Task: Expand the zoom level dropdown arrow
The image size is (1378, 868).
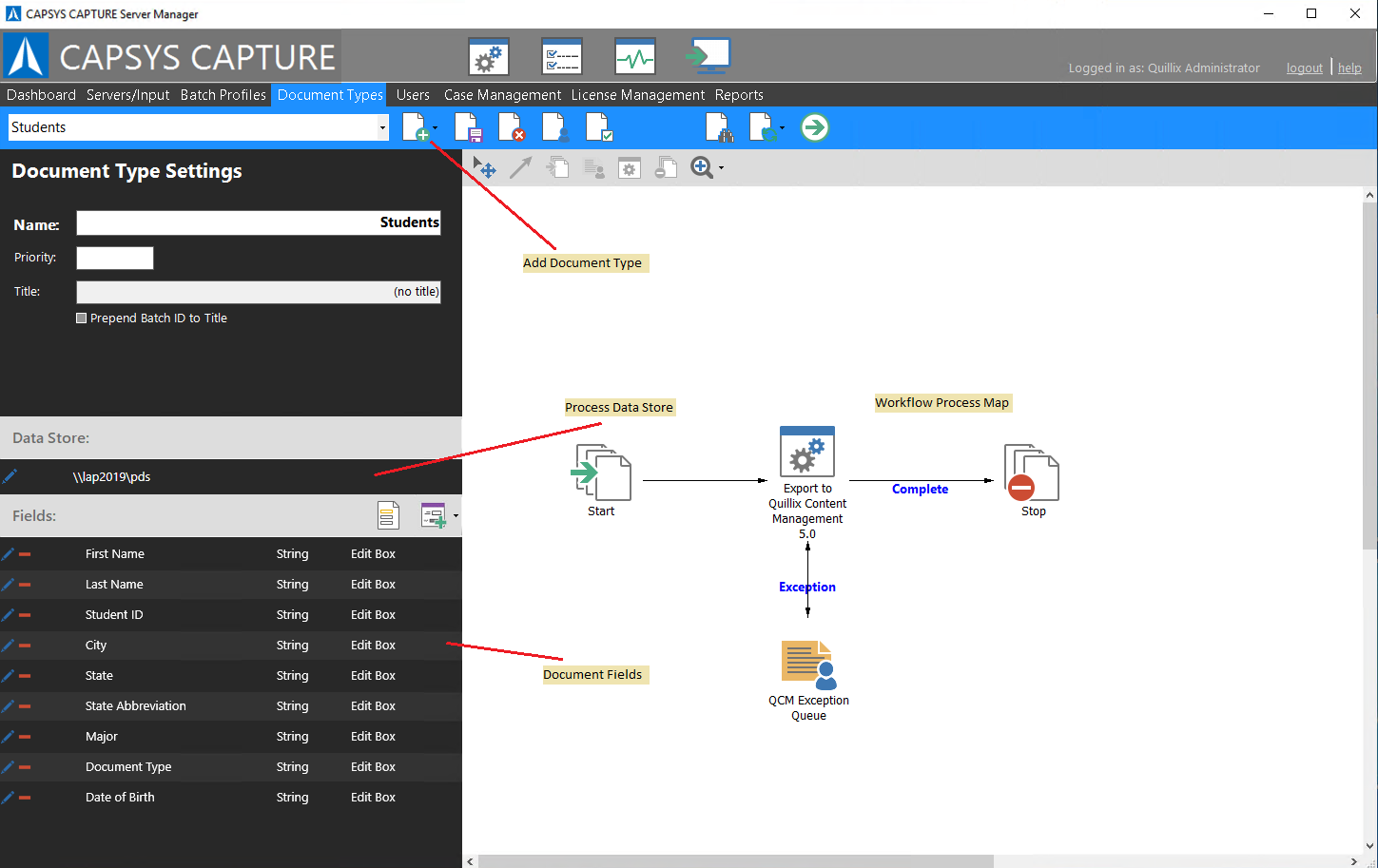Action: coord(721,168)
